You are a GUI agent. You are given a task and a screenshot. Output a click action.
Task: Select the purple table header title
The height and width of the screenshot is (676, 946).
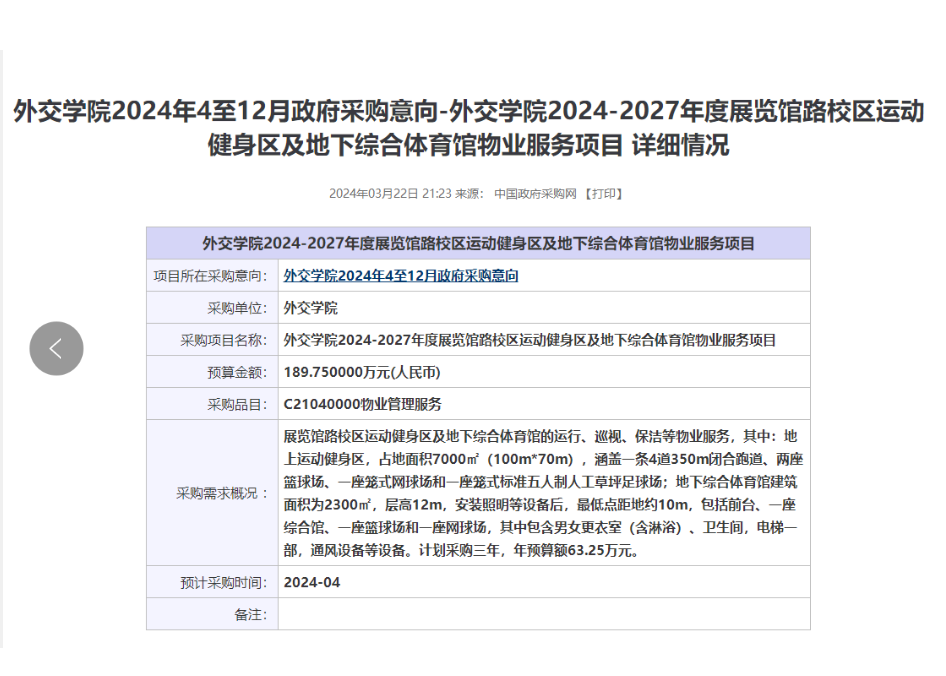pos(478,243)
